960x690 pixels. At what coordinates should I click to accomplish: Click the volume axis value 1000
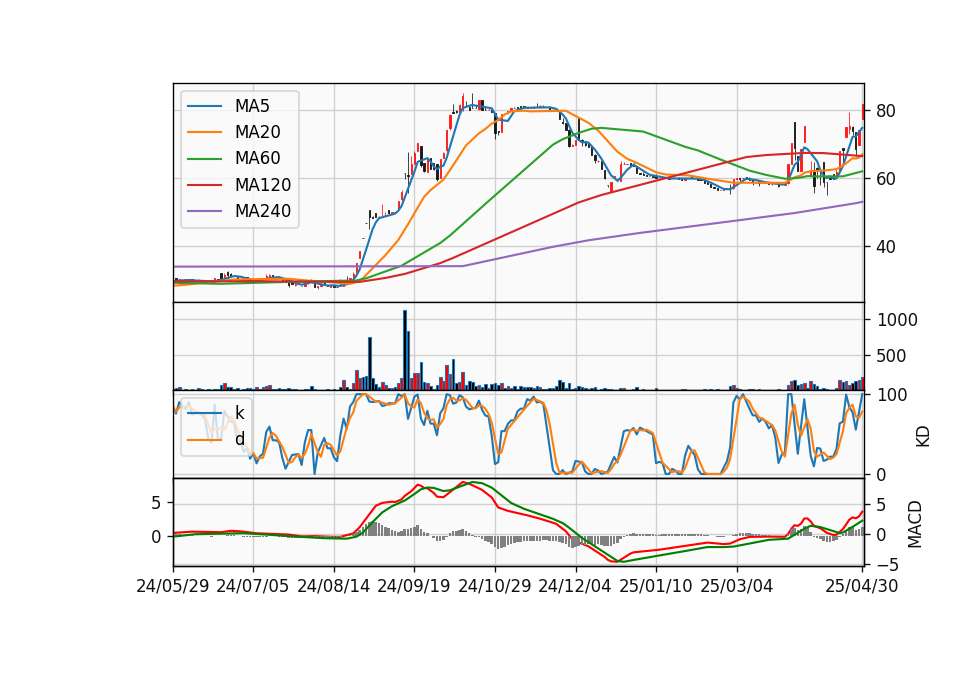tap(898, 320)
